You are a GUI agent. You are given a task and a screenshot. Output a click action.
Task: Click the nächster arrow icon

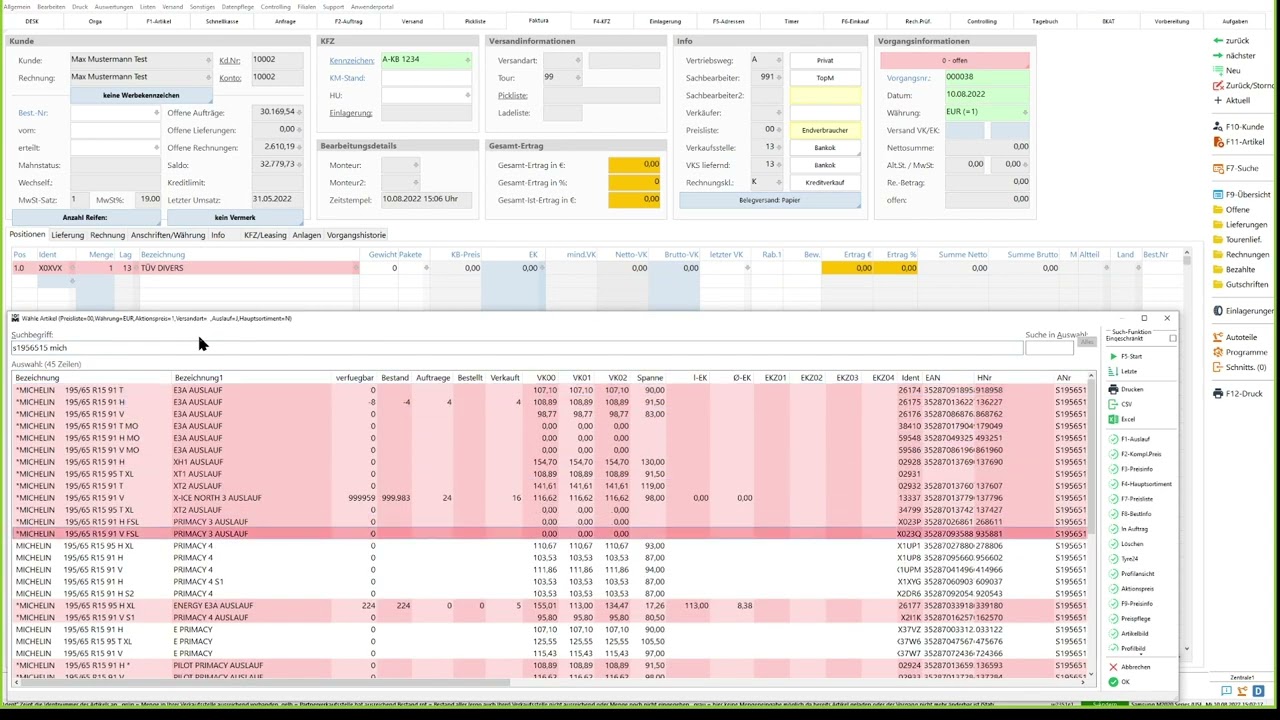[1217, 56]
